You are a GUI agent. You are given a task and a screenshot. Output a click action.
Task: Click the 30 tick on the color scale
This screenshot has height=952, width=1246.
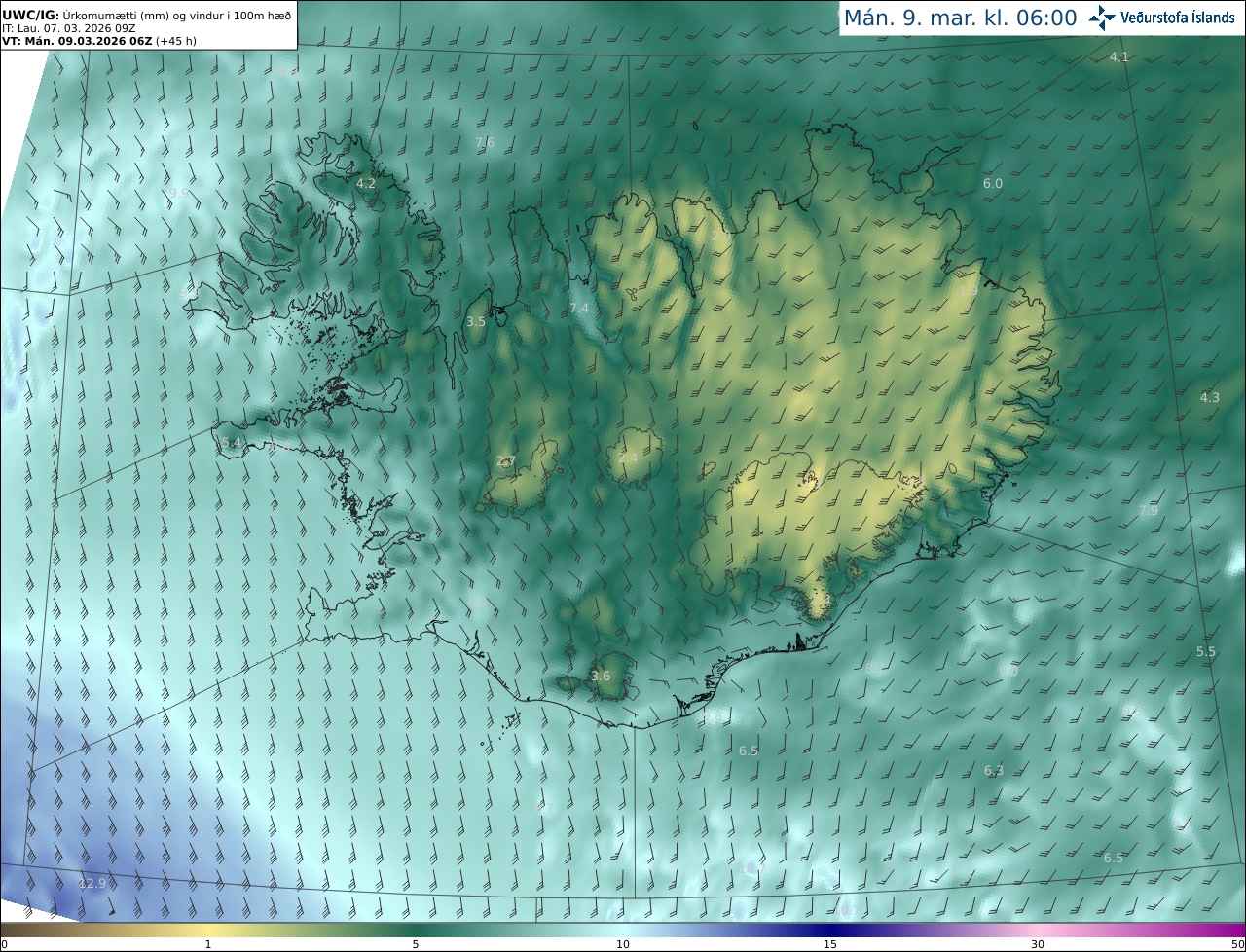pos(1038,944)
